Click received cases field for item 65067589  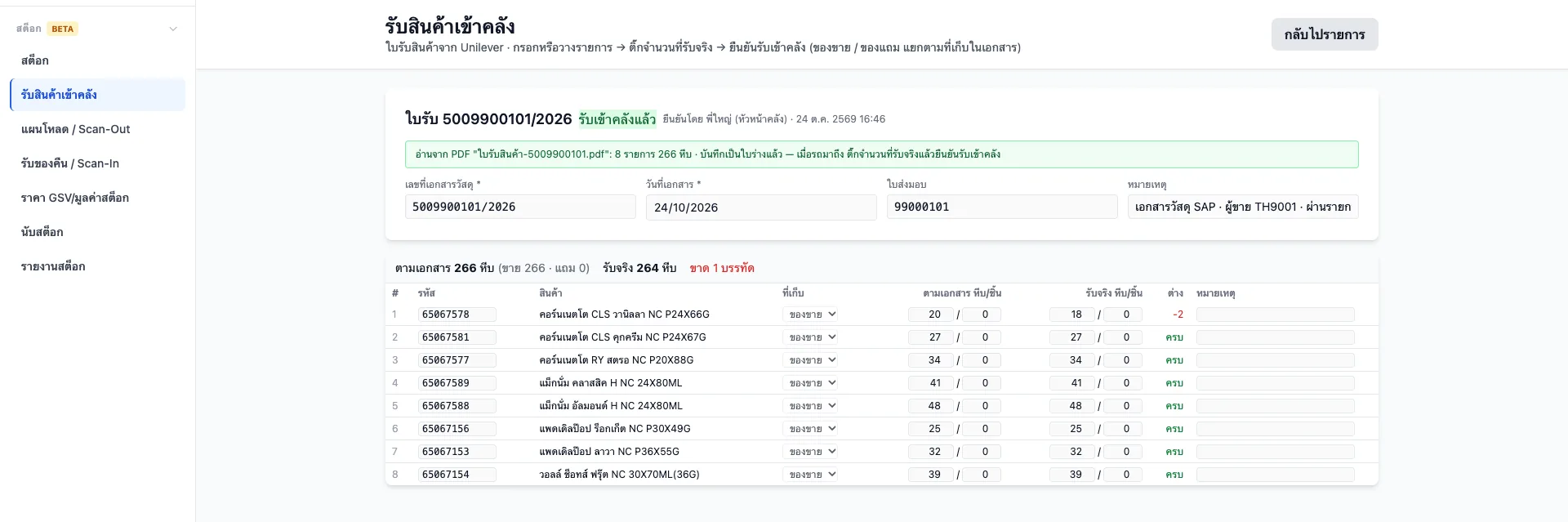point(1072,383)
